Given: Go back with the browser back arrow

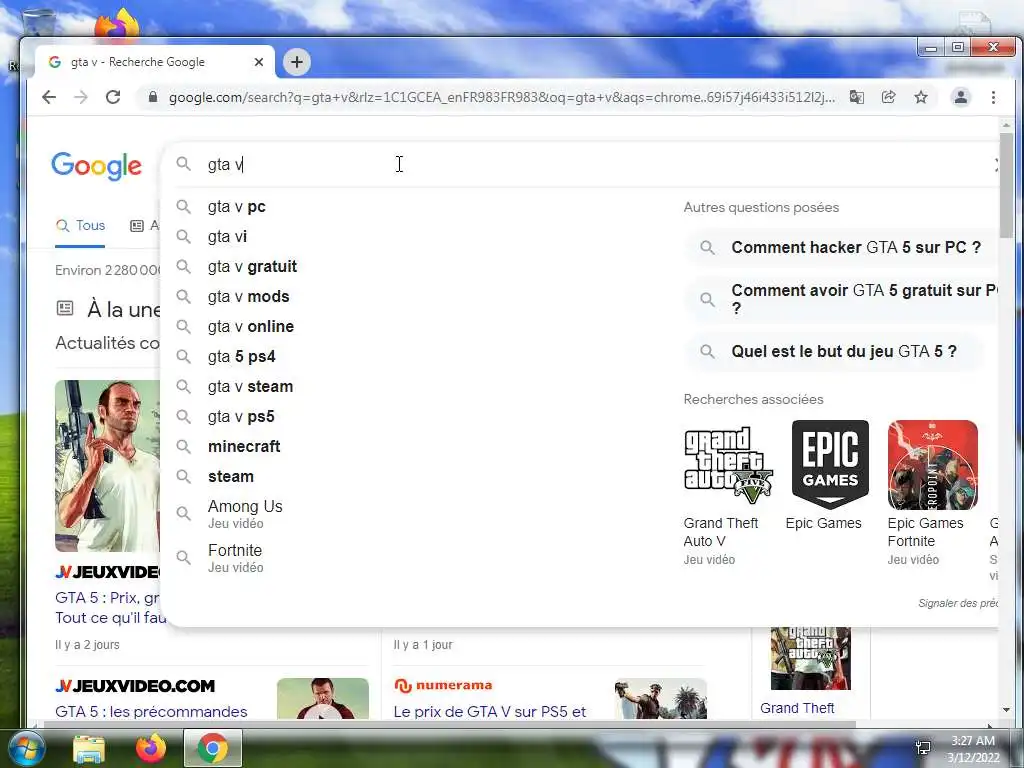Looking at the screenshot, I should pyautogui.click(x=49, y=97).
